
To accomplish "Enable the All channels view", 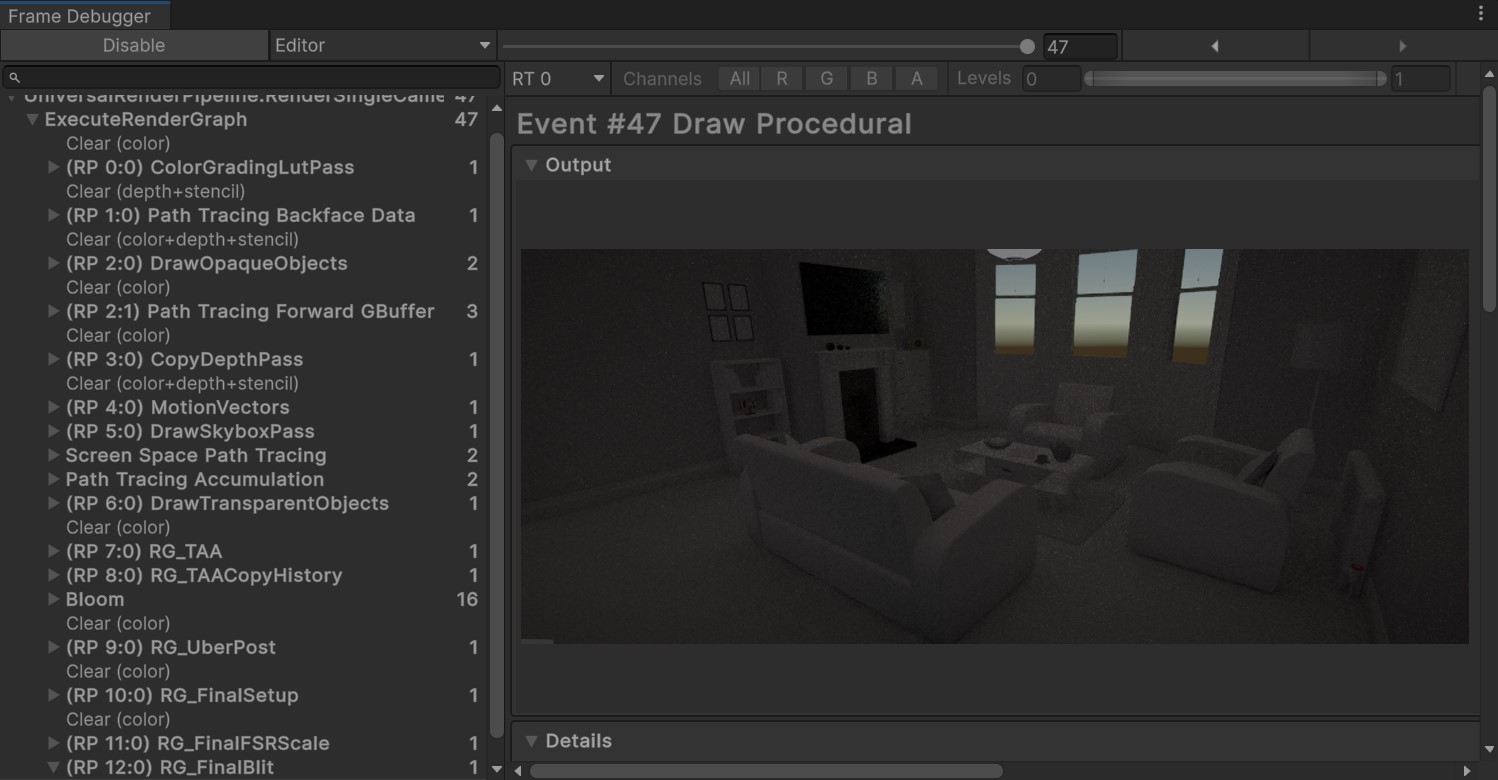I will pos(738,78).
